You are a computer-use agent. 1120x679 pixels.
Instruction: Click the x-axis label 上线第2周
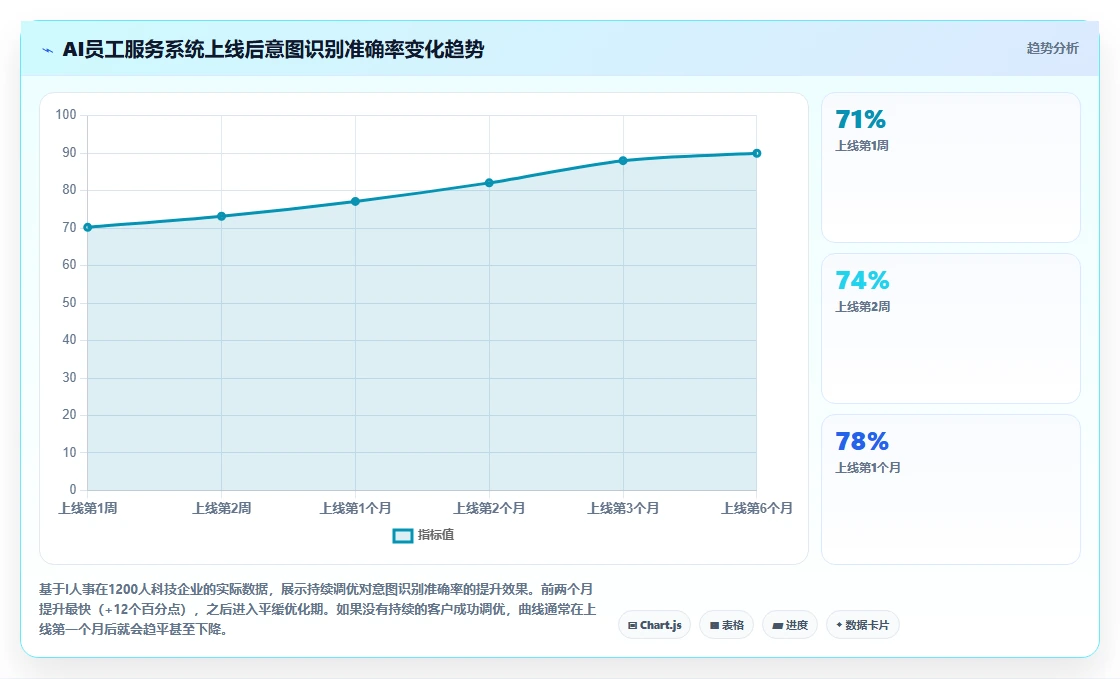221,508
